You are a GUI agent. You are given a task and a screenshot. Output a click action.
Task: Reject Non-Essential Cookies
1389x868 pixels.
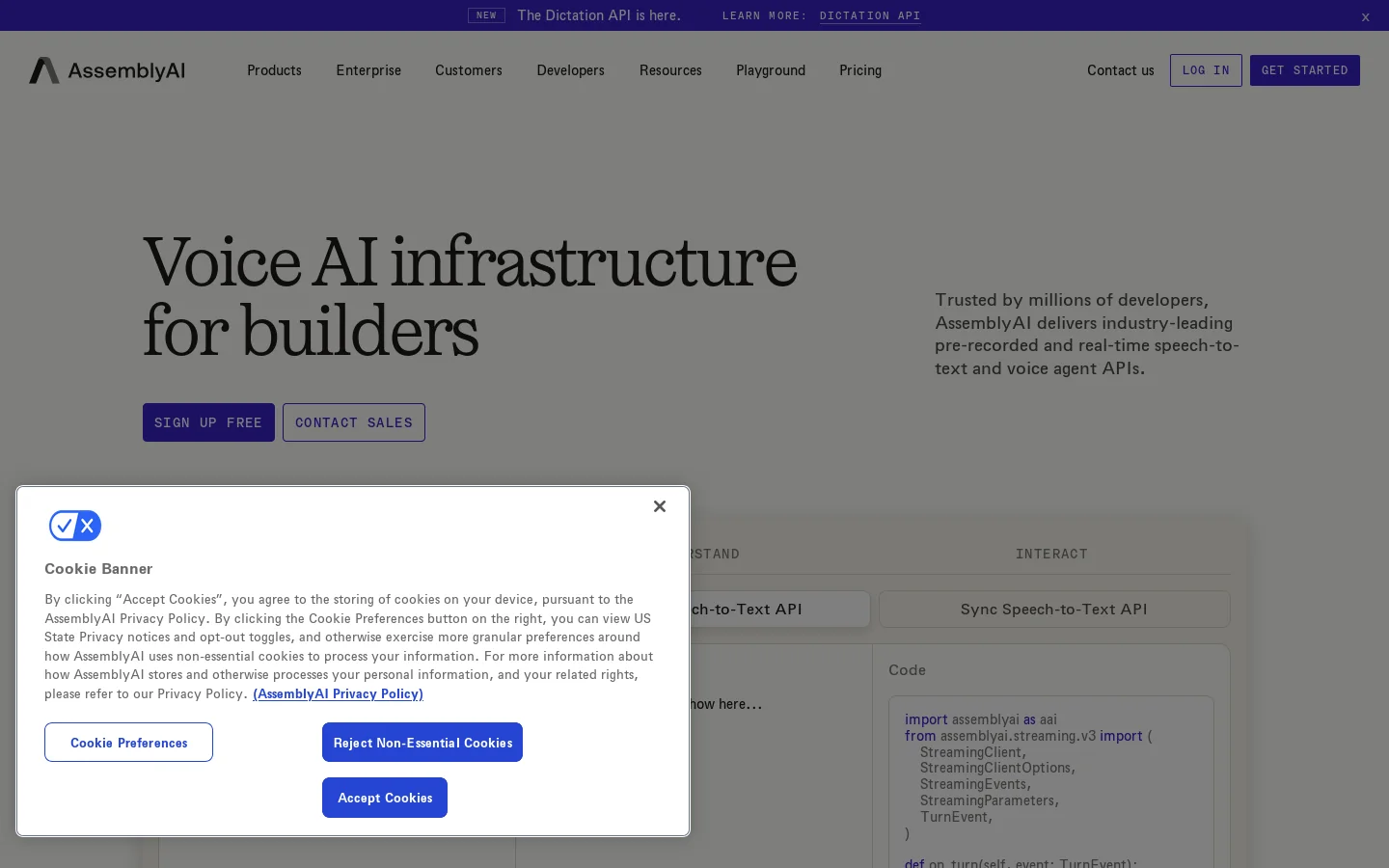(x=422, y=743)
